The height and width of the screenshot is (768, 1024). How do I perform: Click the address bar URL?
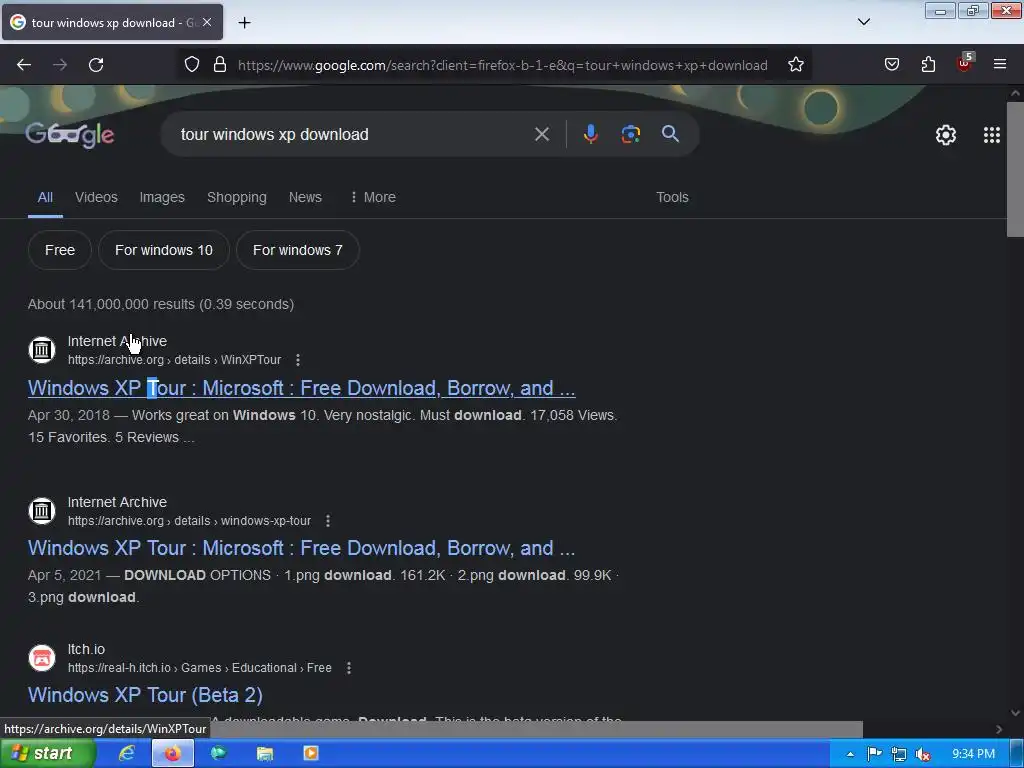pyautogui.click(x=502, y=65)
